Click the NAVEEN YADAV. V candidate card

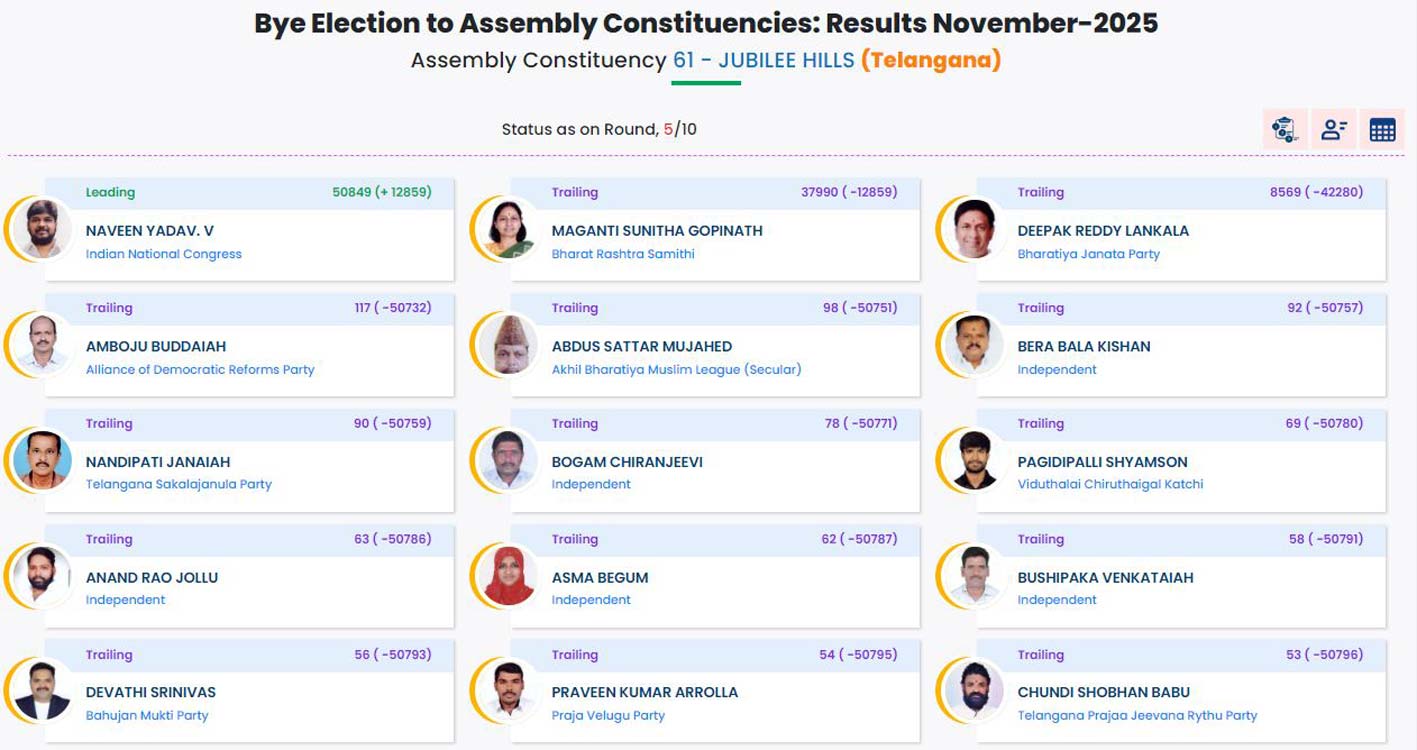[x=250, y=232]
